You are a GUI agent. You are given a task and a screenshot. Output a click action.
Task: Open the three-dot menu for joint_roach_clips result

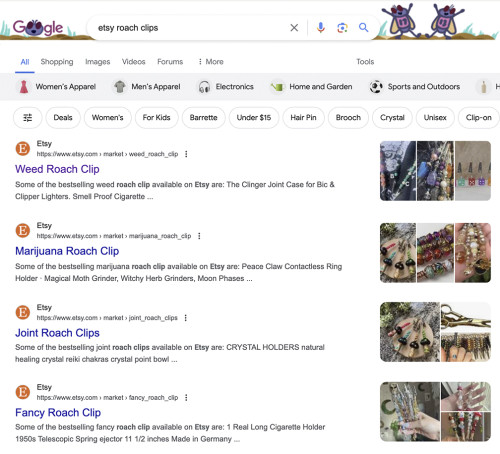click(186, 318)
